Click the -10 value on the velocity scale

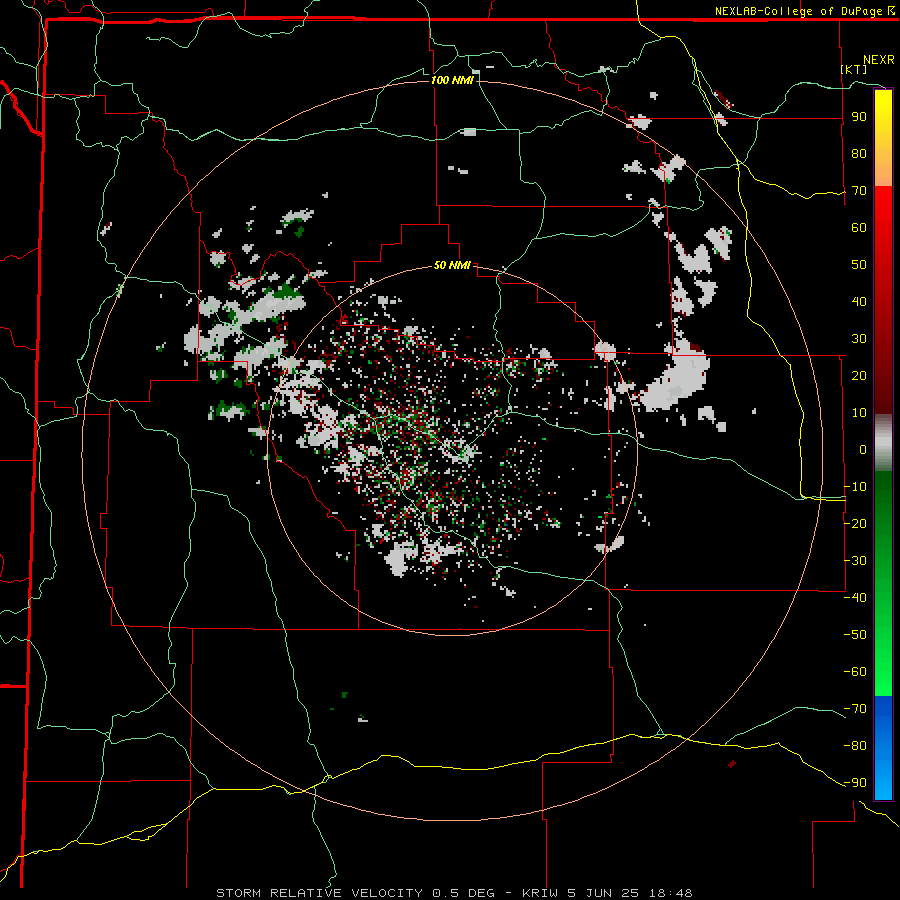click(x=855, y=487)
